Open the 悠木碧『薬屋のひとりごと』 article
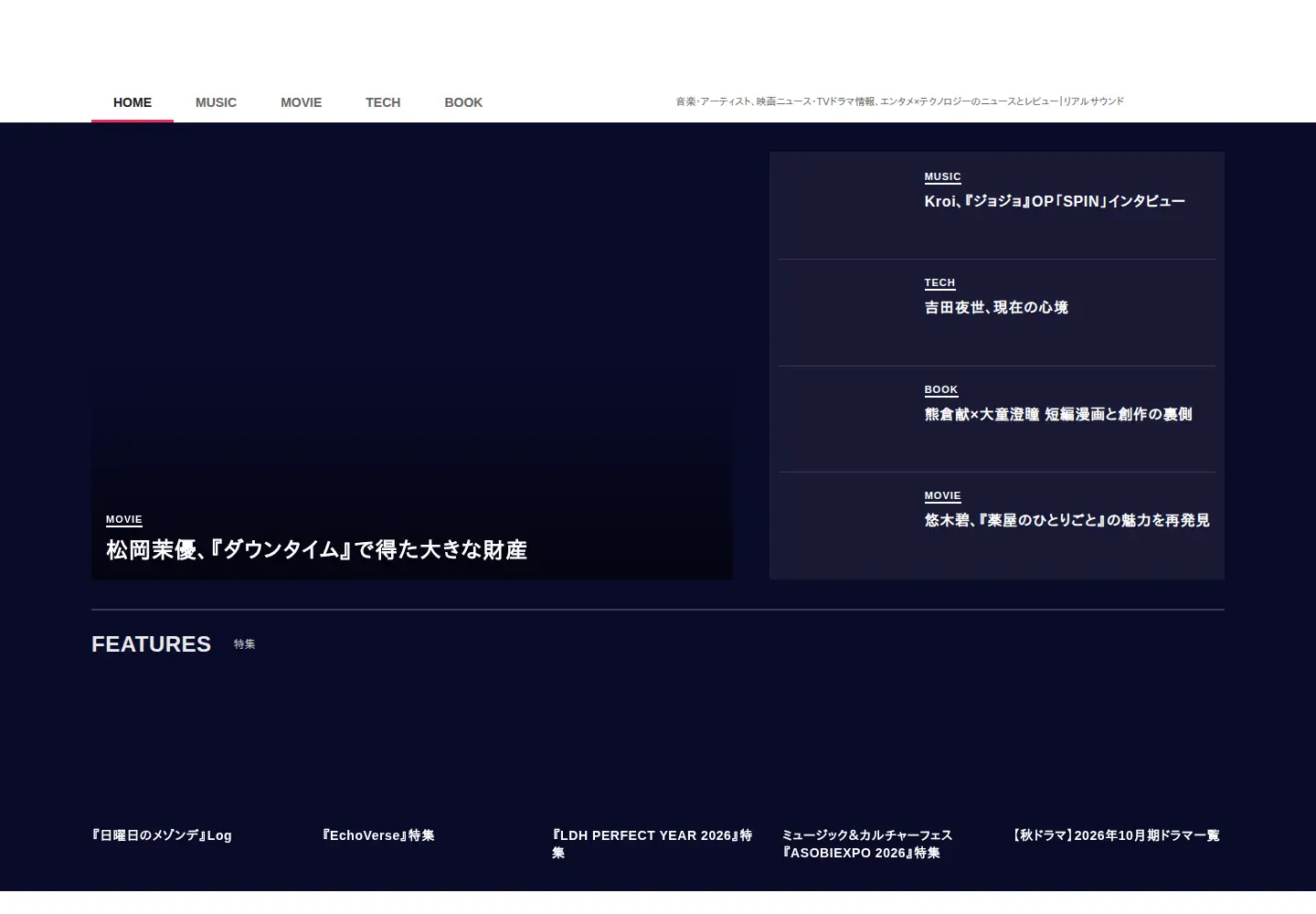 [x=1067, y=520]
